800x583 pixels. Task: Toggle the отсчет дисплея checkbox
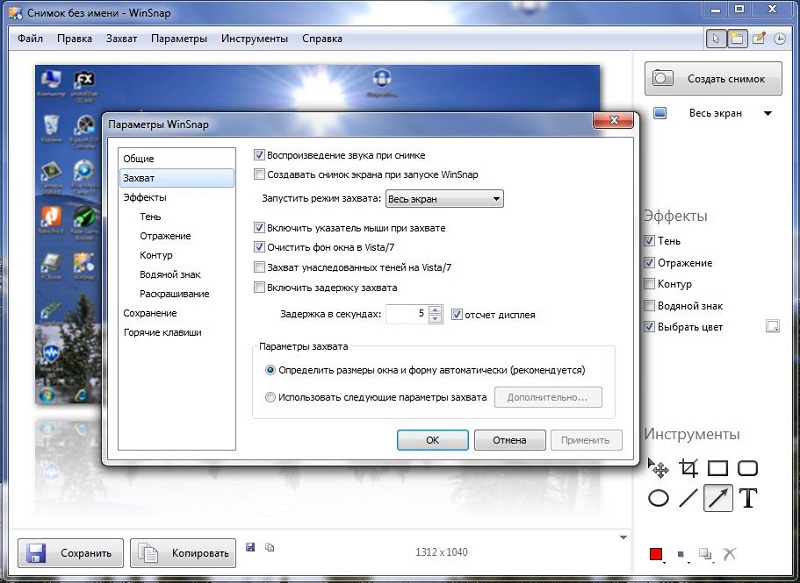(x=457, y=314)
